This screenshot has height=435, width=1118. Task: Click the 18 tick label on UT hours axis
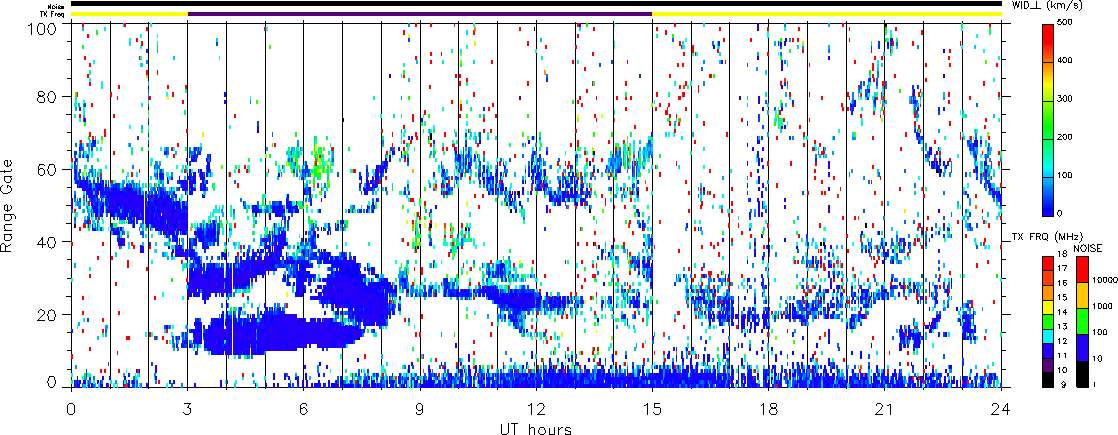[x=769, y=409]
